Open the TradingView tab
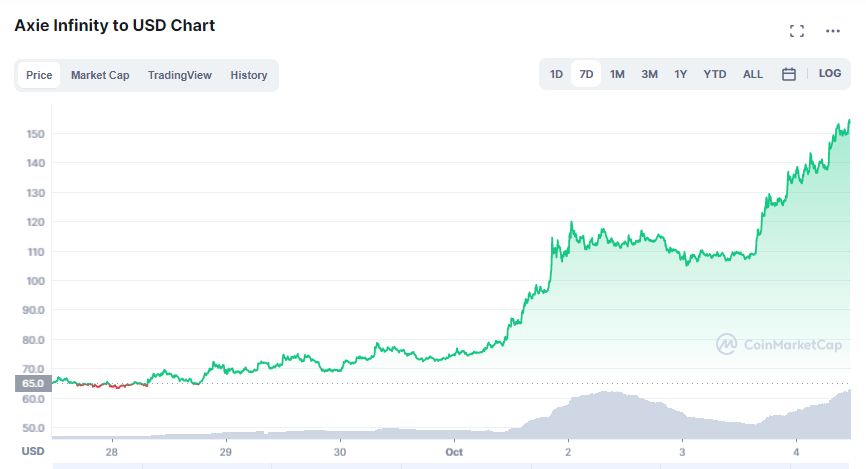 point(180,75)
